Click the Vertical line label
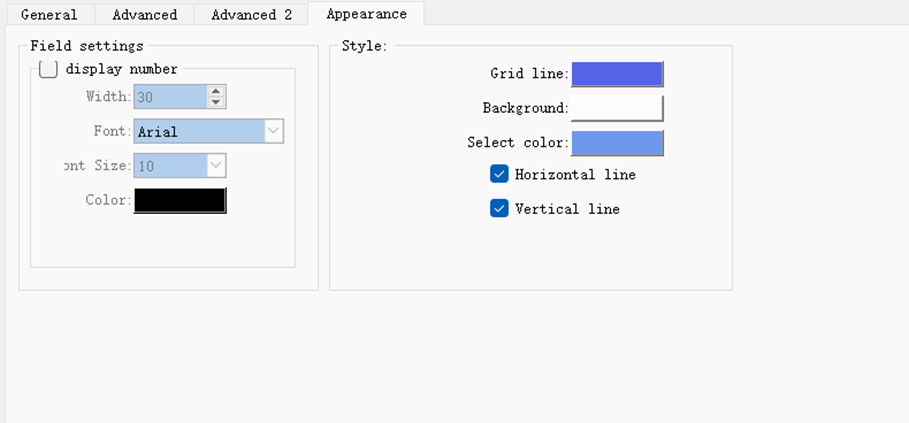 pos(567,209)
